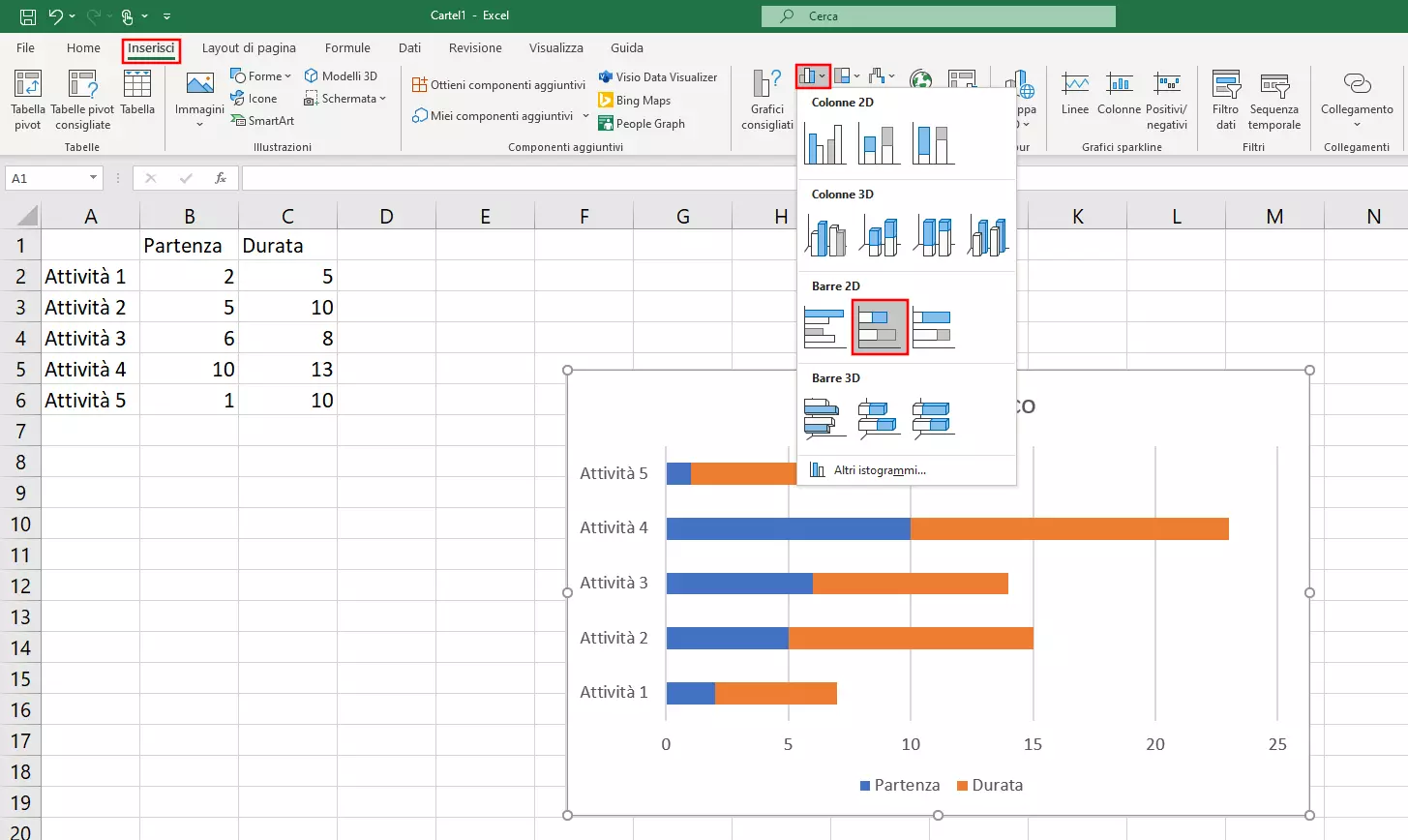This screenshot has height=840, width=1408.
Task: Select 3D clustered bar chart option
Action: point(825,419)
